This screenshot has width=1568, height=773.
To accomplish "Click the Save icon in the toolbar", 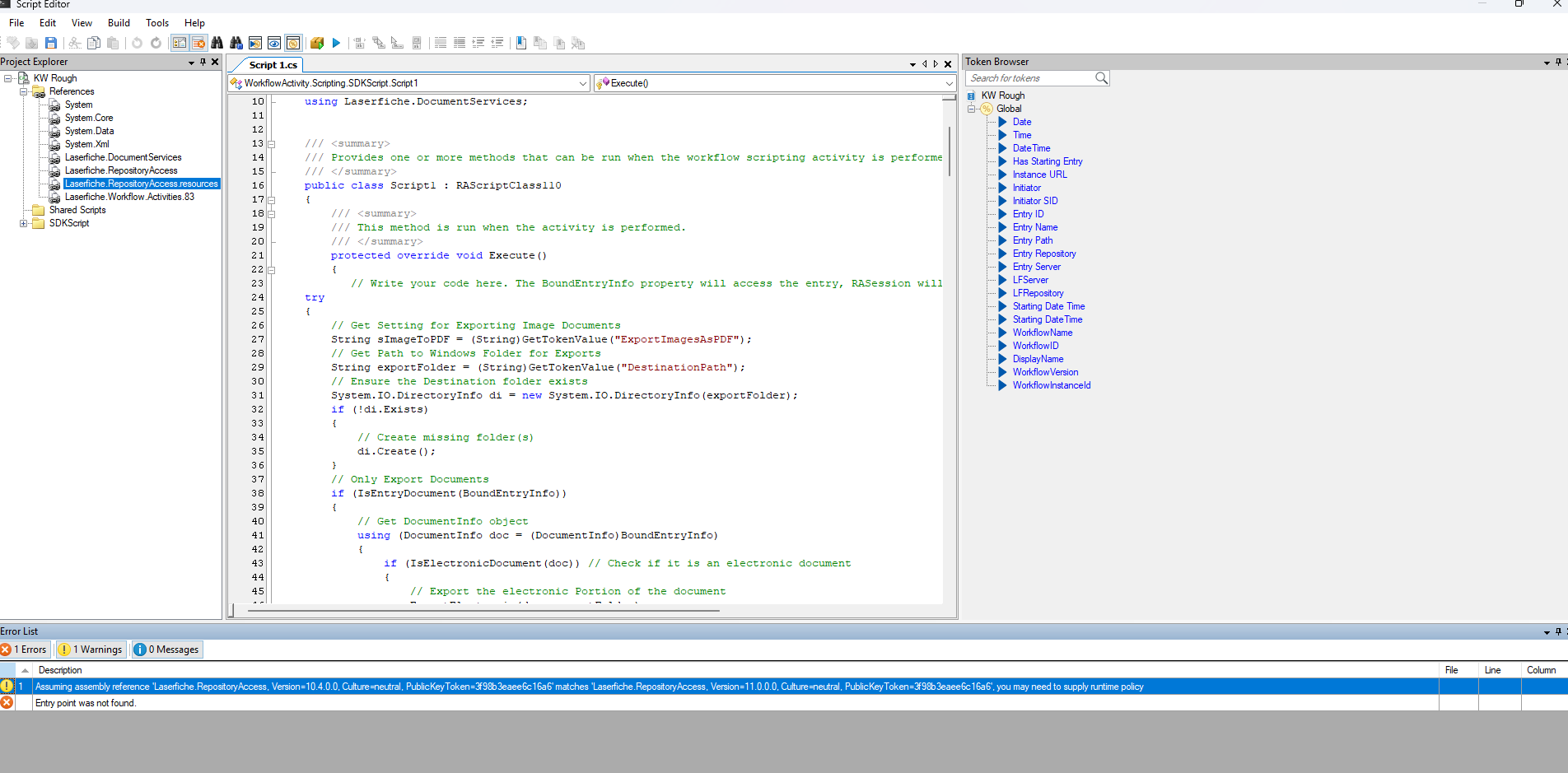I will click(51, 43).
